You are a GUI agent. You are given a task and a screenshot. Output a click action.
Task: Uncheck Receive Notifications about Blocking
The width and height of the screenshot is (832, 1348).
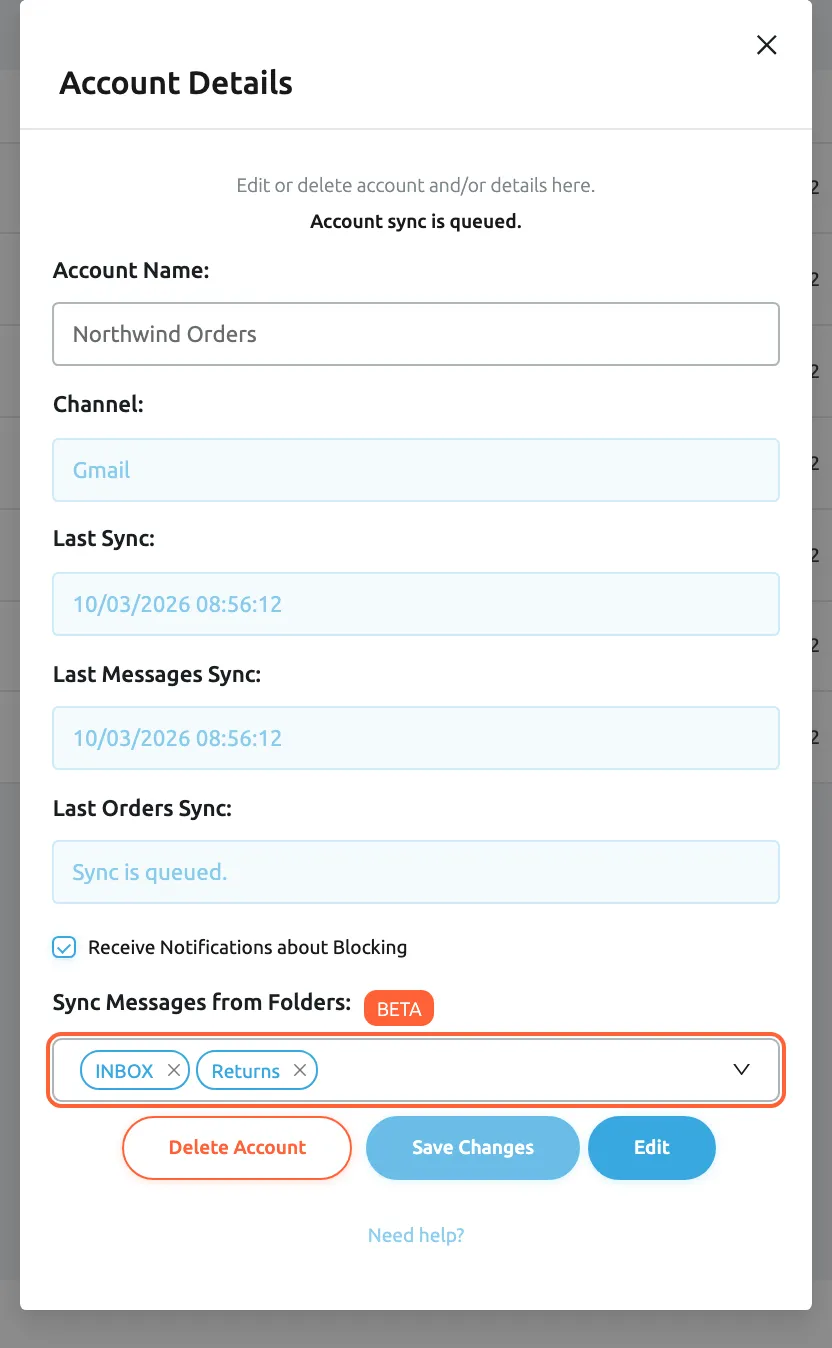(x=64, y=947)
